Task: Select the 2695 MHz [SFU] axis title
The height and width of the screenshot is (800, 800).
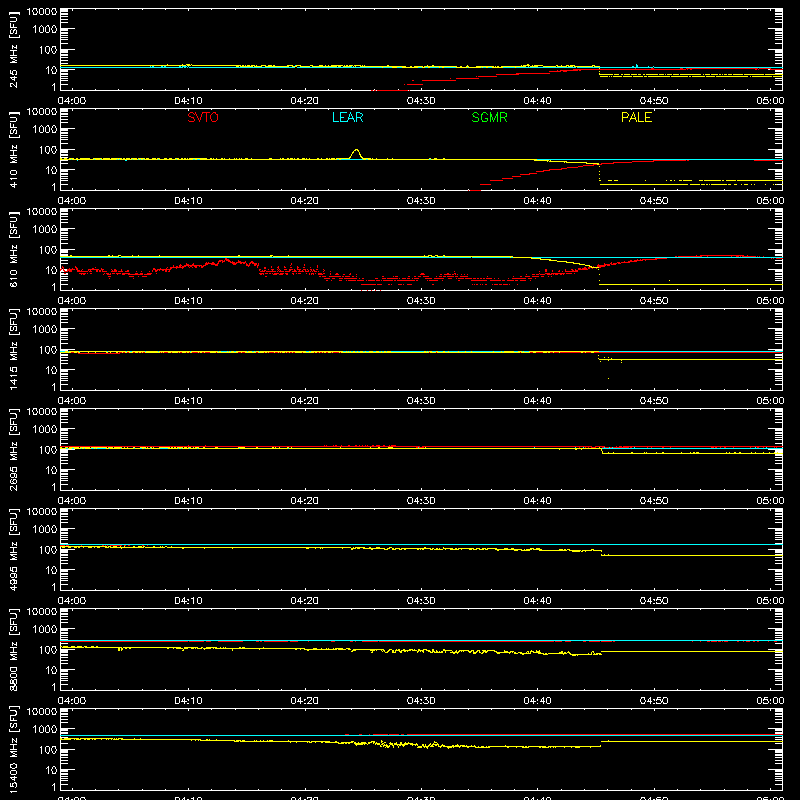Action: tap(14, 450)
